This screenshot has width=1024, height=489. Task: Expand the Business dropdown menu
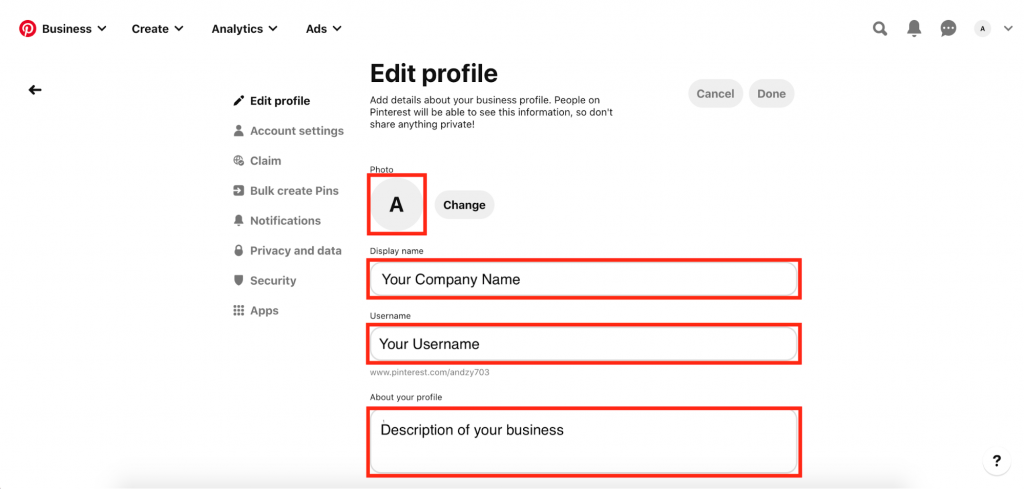tap(73, 29)
